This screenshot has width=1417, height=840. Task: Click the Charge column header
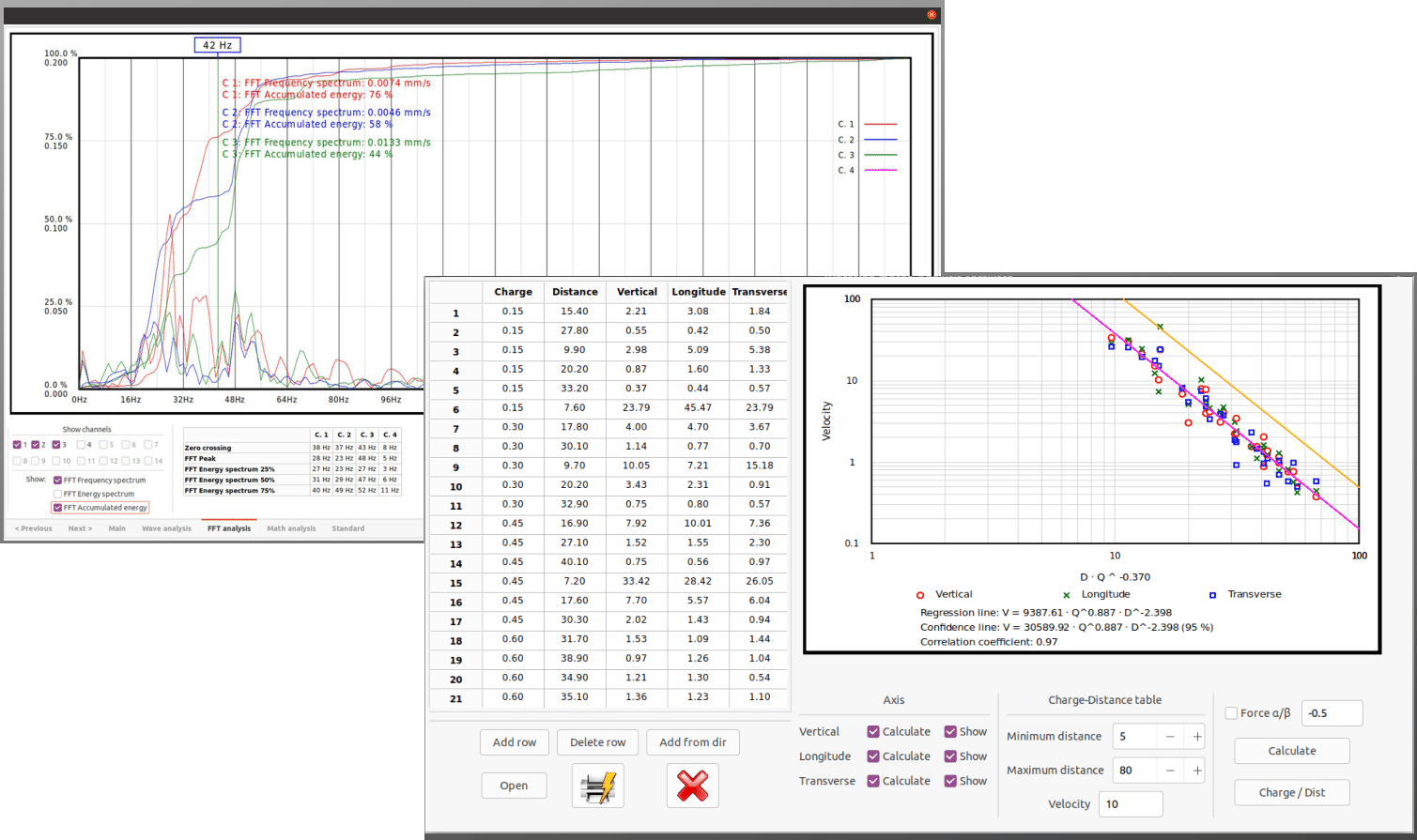click(513, 292)
